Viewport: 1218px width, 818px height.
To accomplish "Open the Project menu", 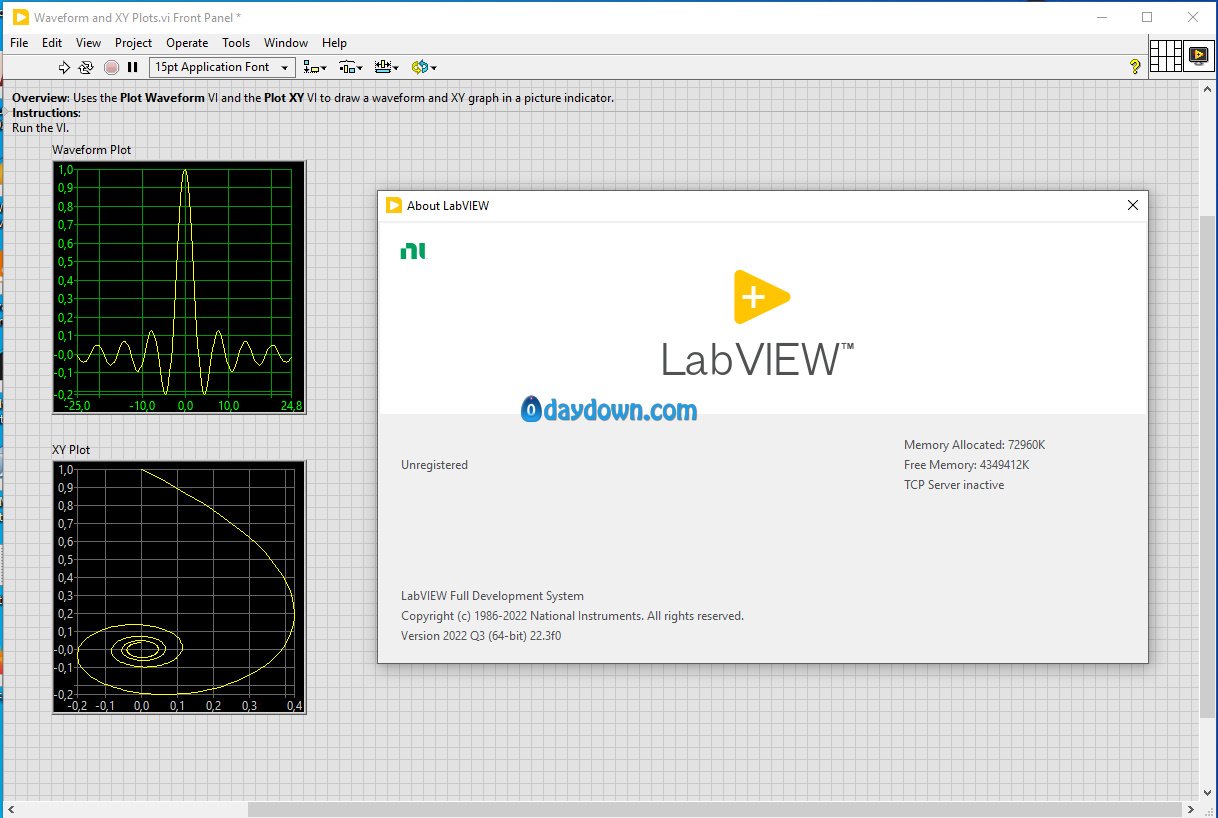I will [x=133, y=43].
